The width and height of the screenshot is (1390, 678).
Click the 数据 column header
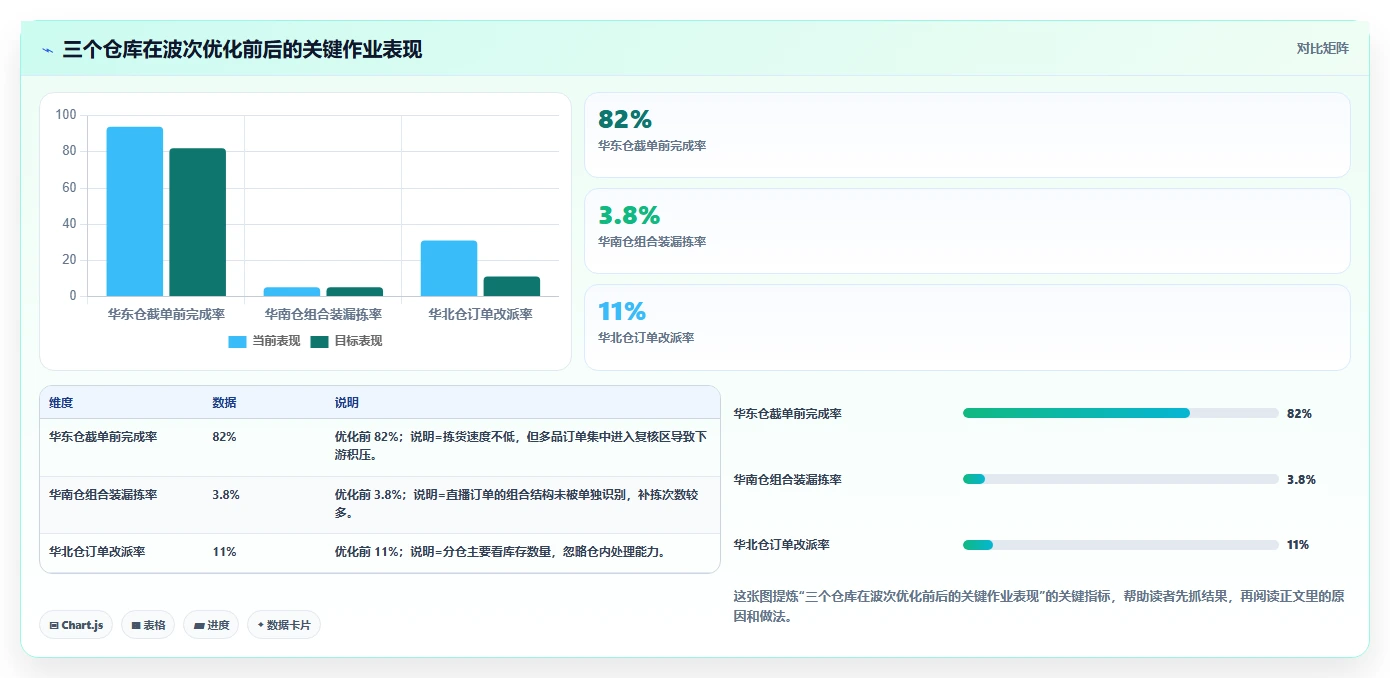(x=225, y=403)
